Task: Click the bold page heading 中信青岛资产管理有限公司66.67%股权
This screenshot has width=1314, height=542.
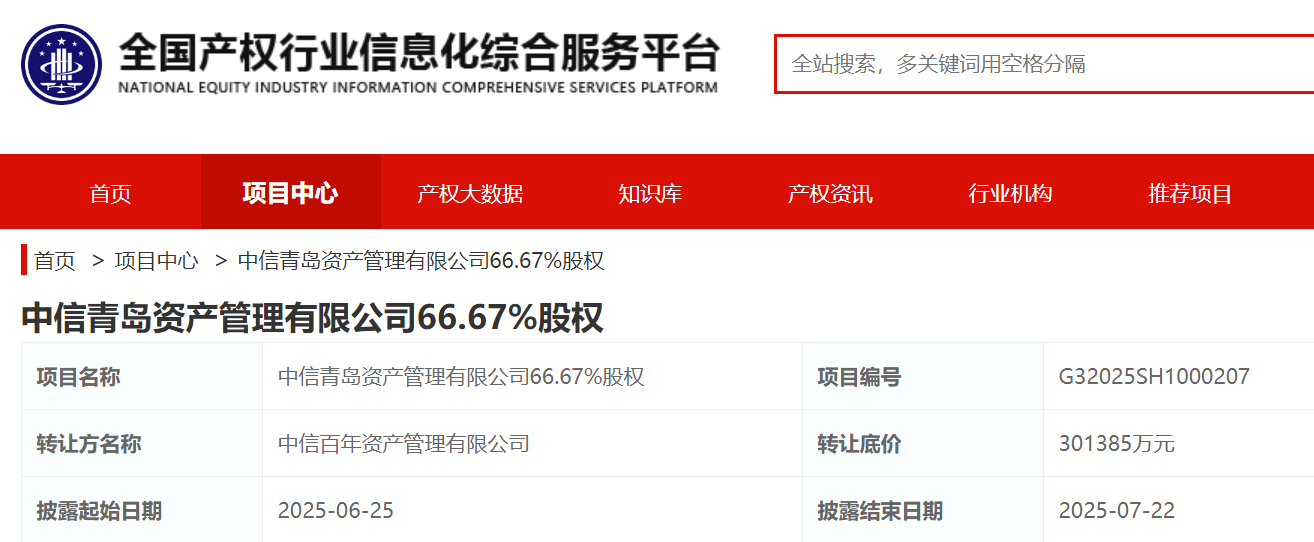Action: coord(312,317)
